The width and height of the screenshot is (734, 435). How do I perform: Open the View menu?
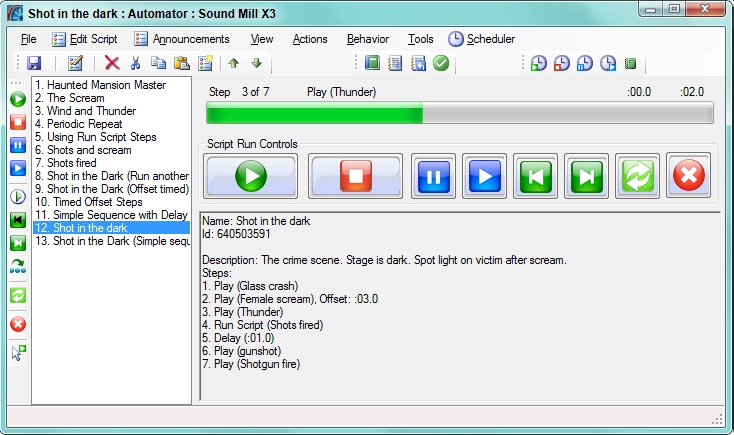[x=262, y=39]
